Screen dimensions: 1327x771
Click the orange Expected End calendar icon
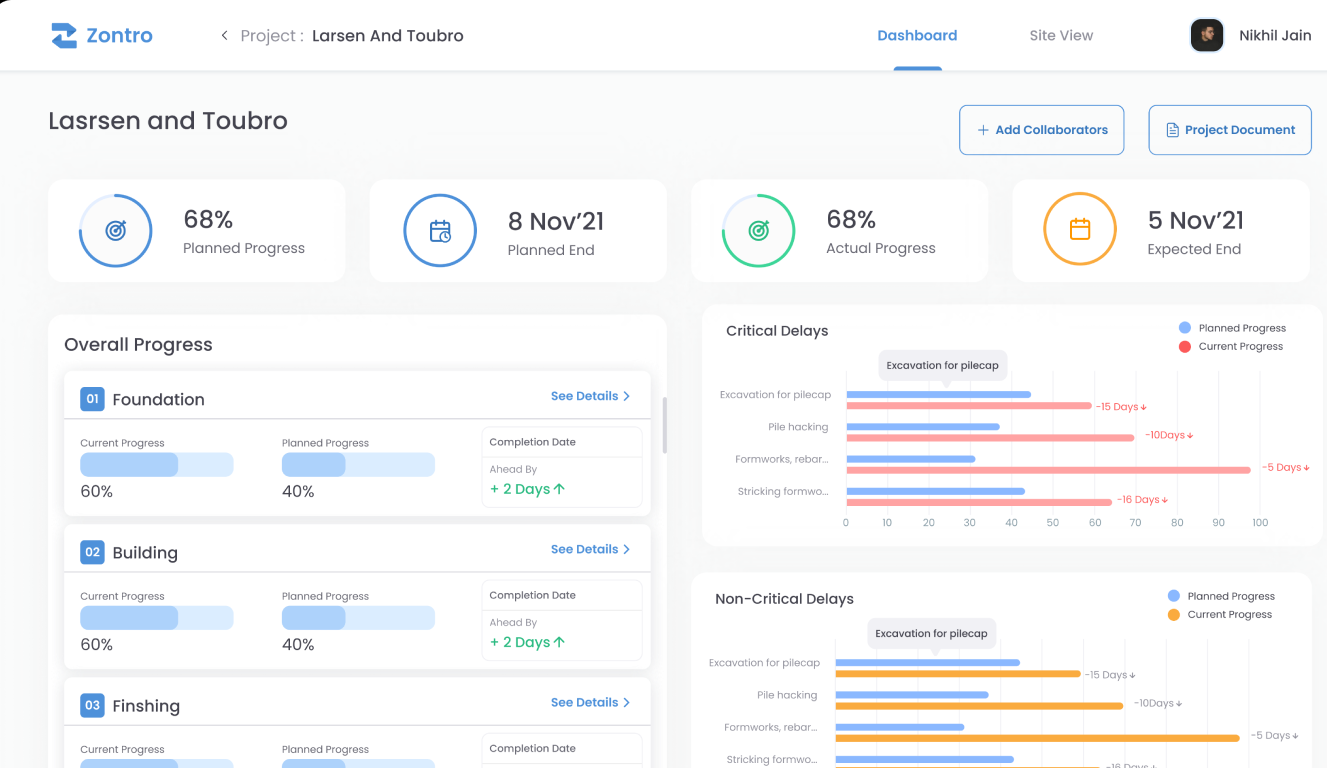click(1080, 230)
